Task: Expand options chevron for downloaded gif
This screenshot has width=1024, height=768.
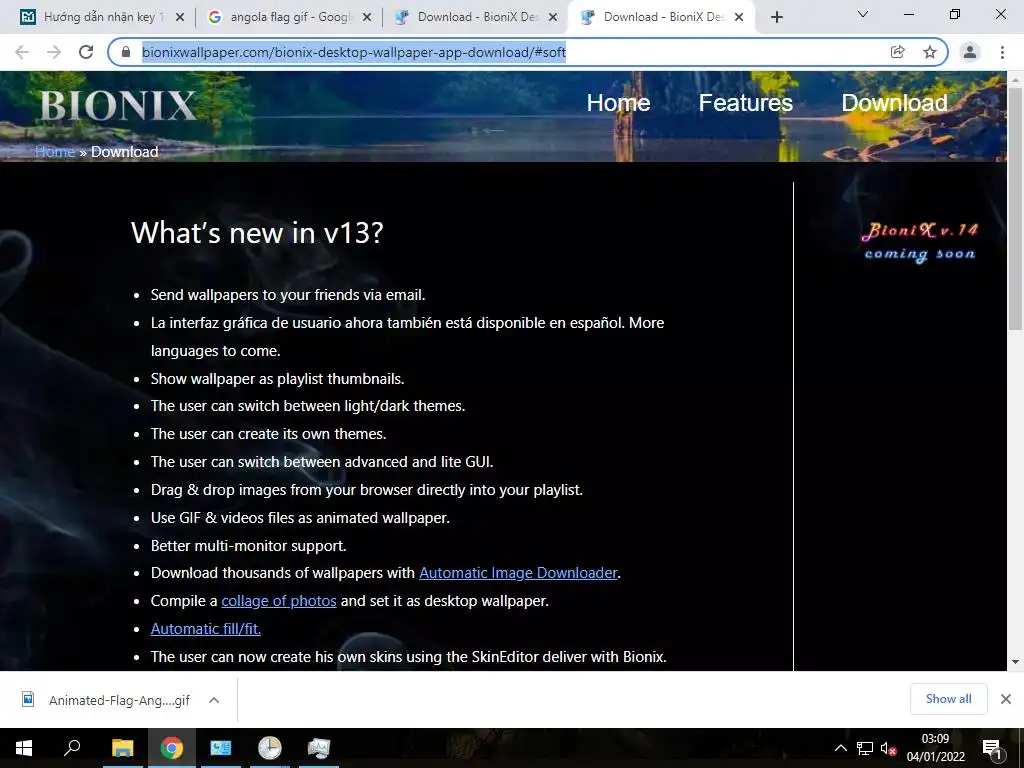Action: (214, 700)
